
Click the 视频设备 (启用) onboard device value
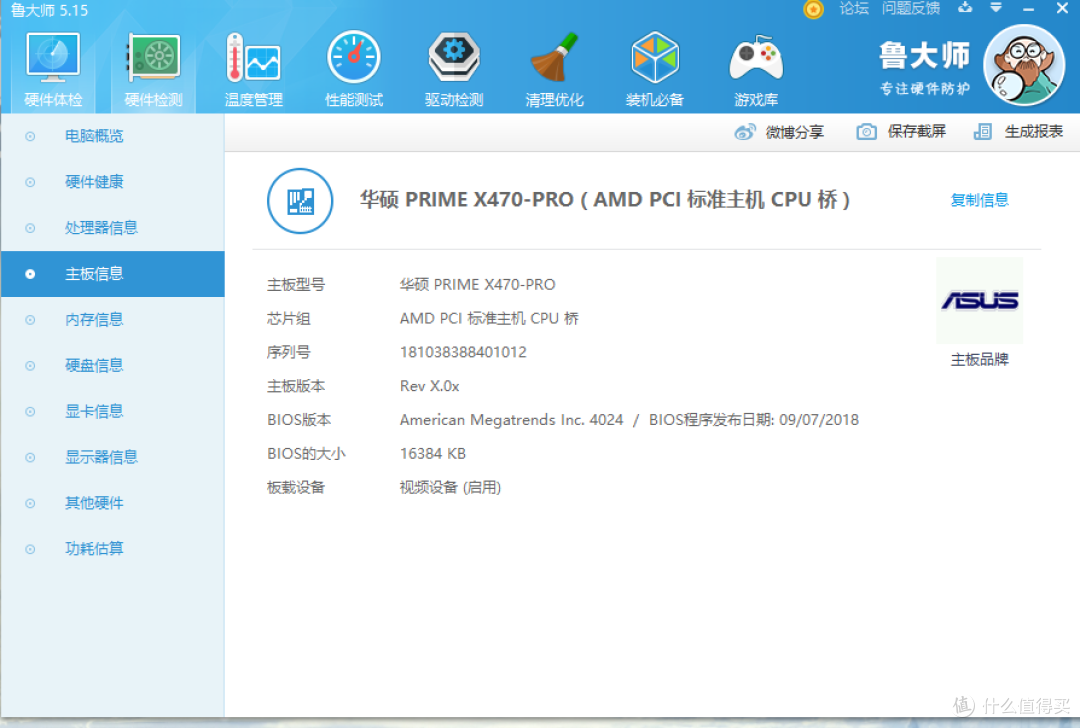[450, 488]
